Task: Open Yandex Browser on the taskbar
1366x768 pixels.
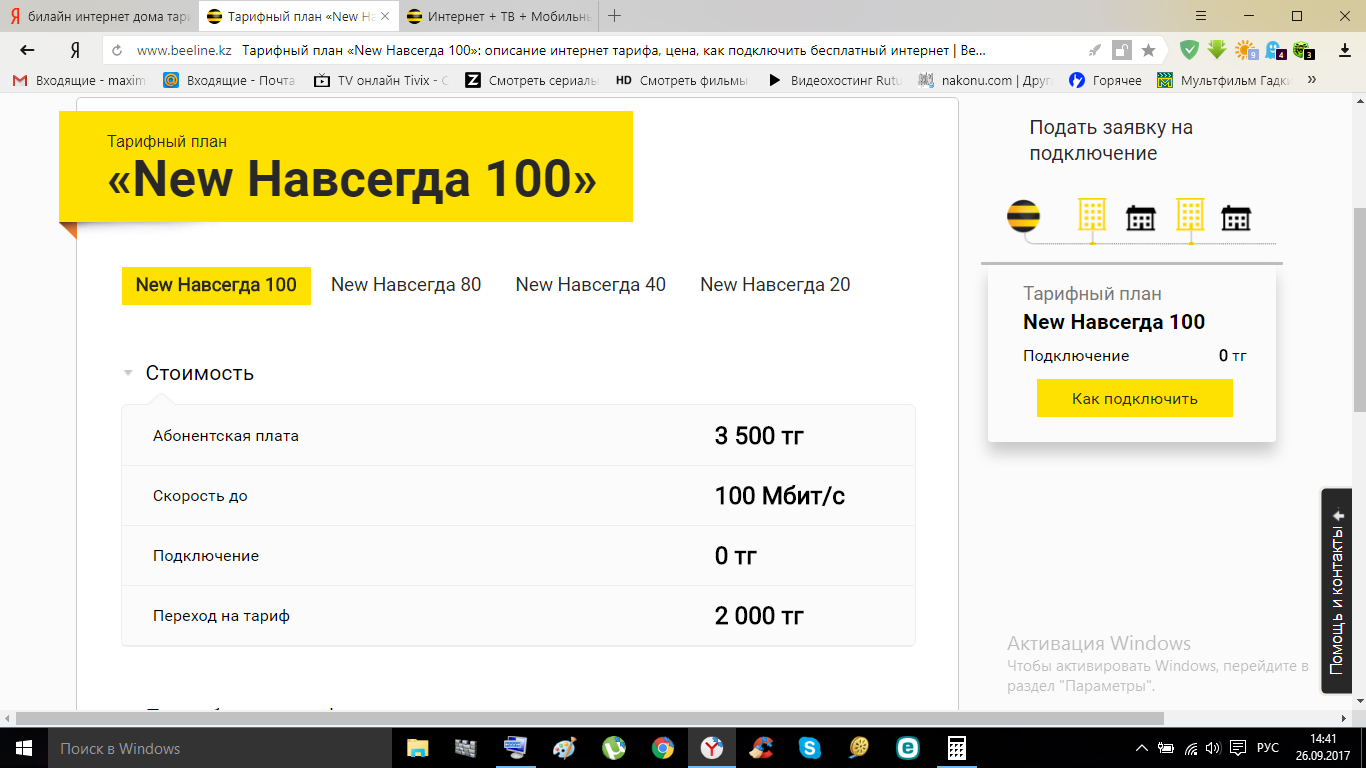Action: pos(711,748)
